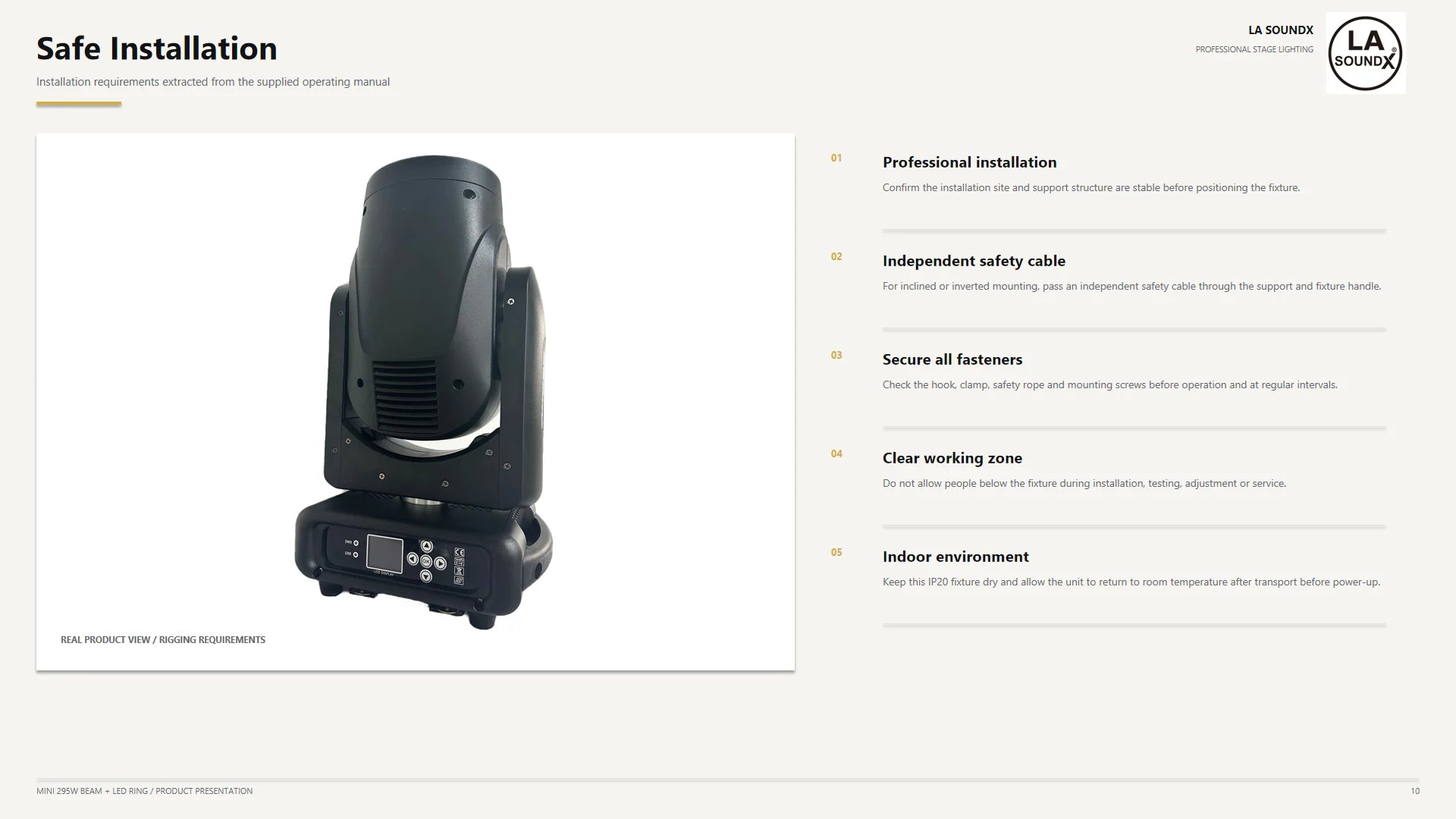Click subtitle 'Installation requirements extracted from the supplied operating manual'
This screenshot has height=819, width=1456.
click(x=213, y=82)
